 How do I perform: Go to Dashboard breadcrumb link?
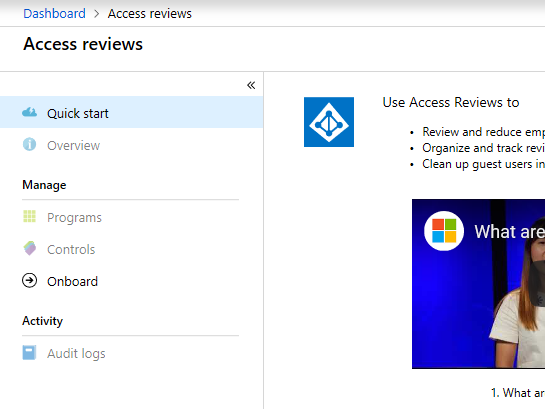click(54, 14)
